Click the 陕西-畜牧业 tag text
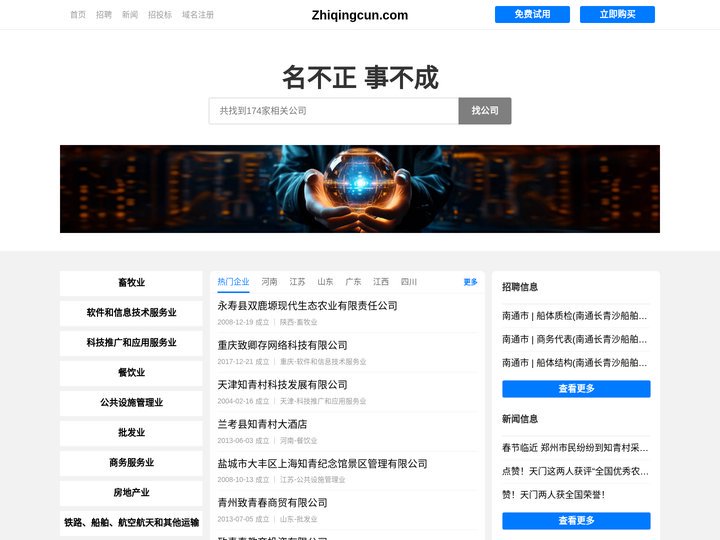 click(298, 322)
